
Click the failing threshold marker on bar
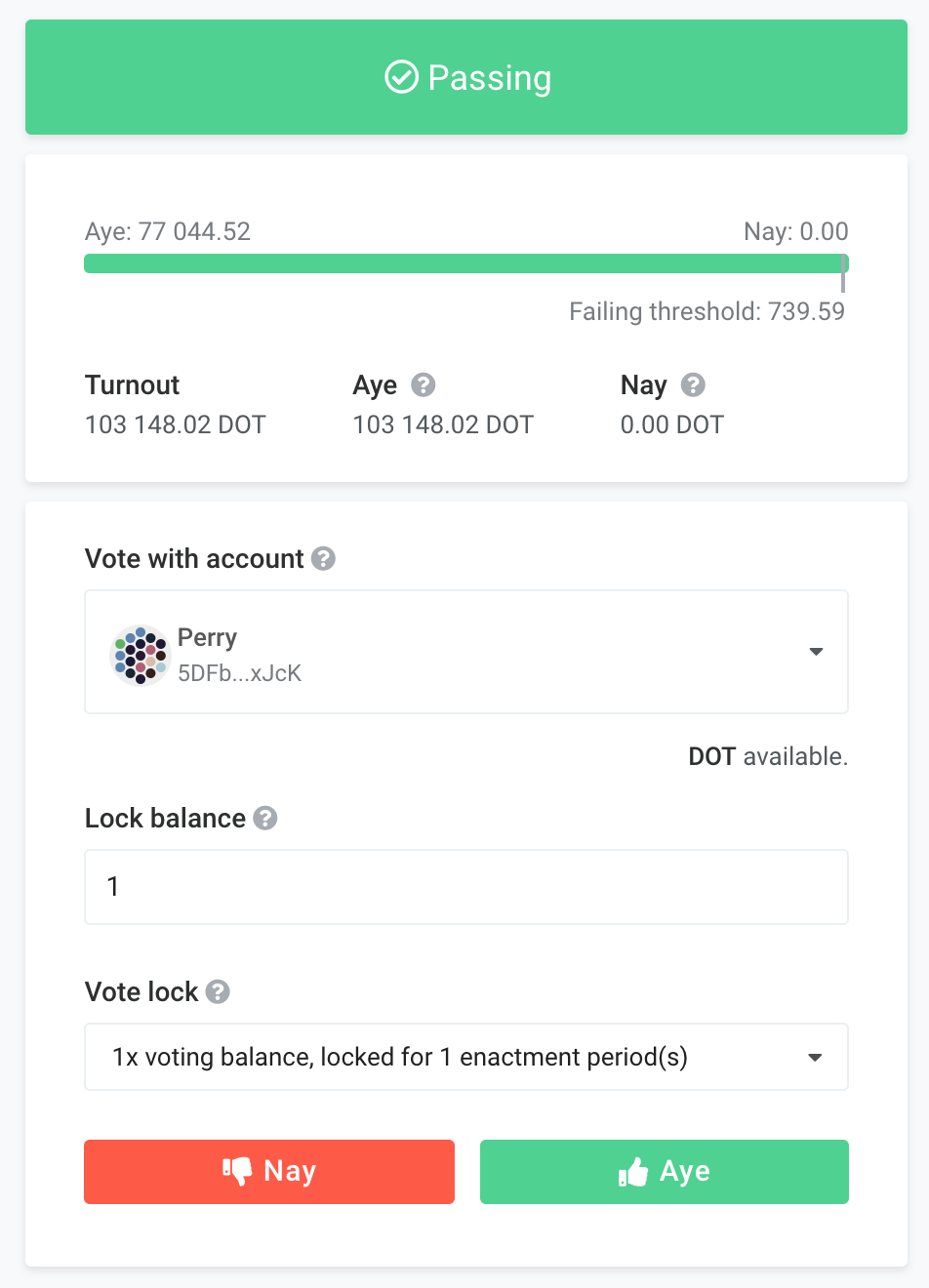coord(842,273)
